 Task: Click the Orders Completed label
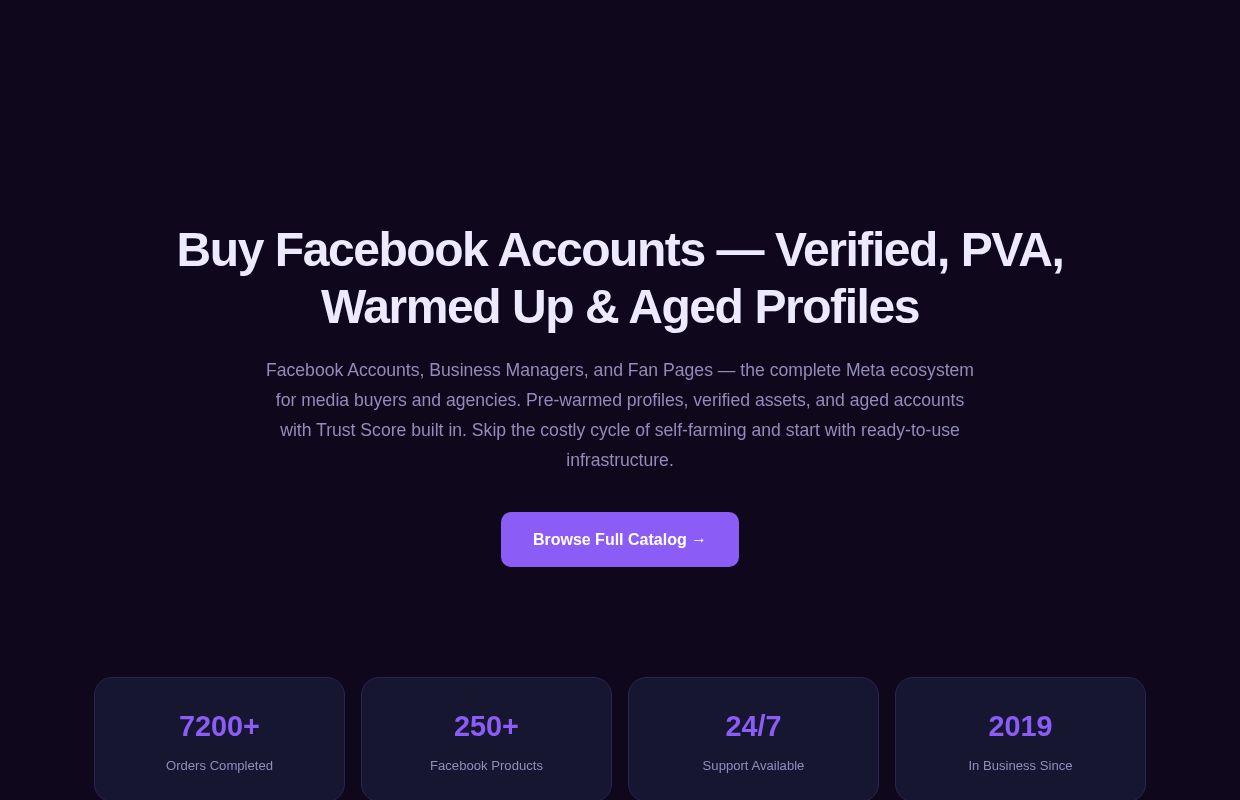pyautogui.click(x=219, y=765)
